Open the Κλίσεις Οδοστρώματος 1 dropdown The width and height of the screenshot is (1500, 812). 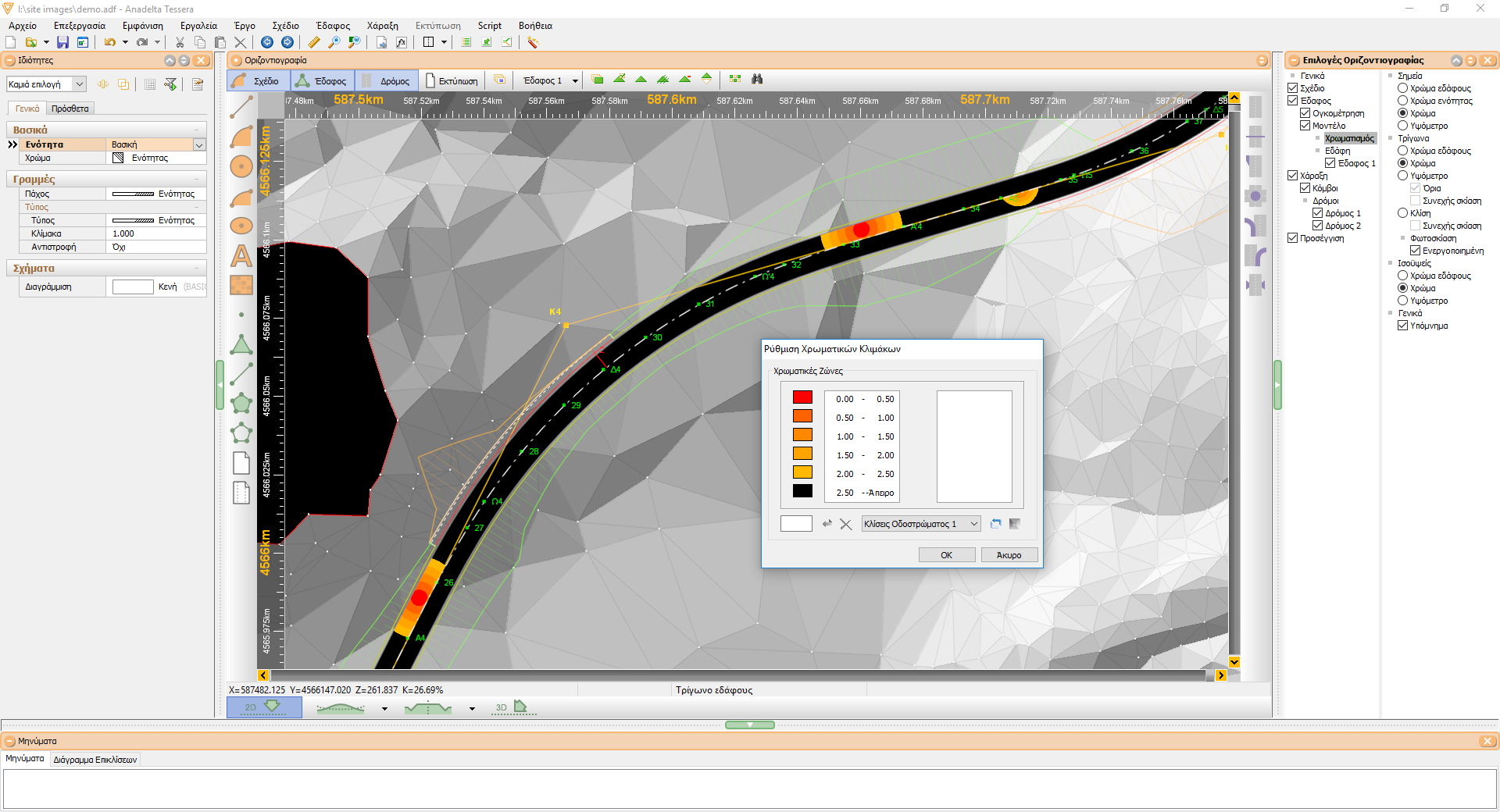(x=921, y=524)
